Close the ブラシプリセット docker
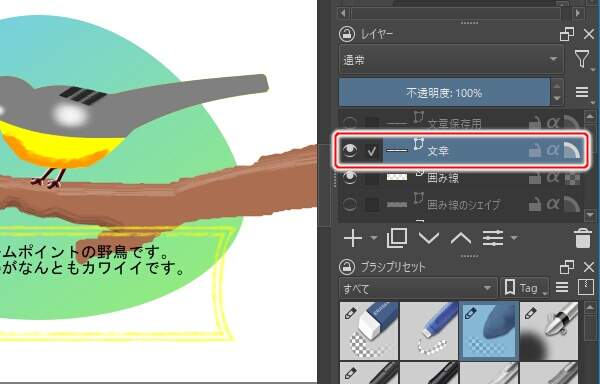This screenshot has height=384, width=600. pos(589,267)
